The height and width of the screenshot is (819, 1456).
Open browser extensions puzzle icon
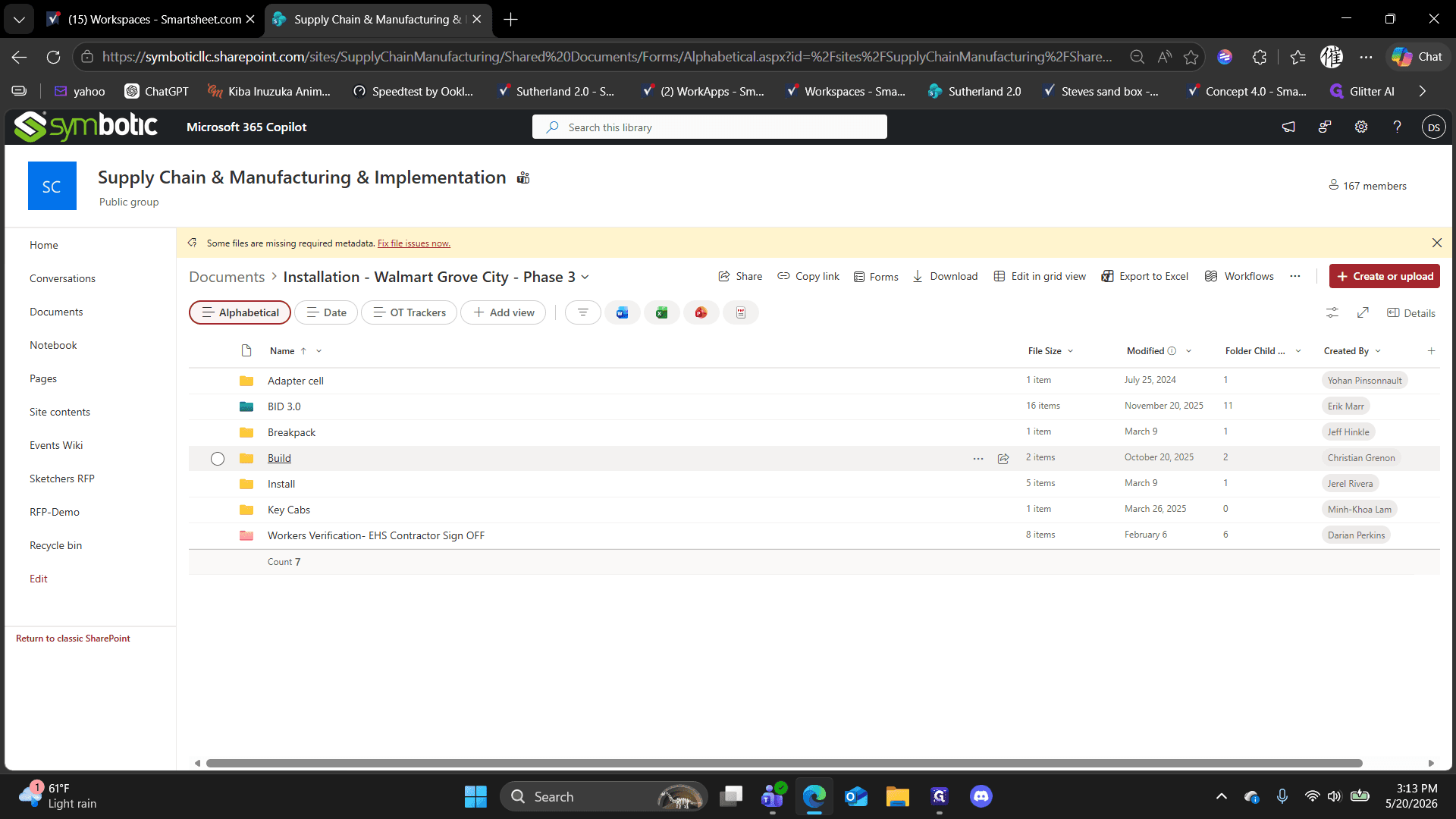(x=1260, y=57)
